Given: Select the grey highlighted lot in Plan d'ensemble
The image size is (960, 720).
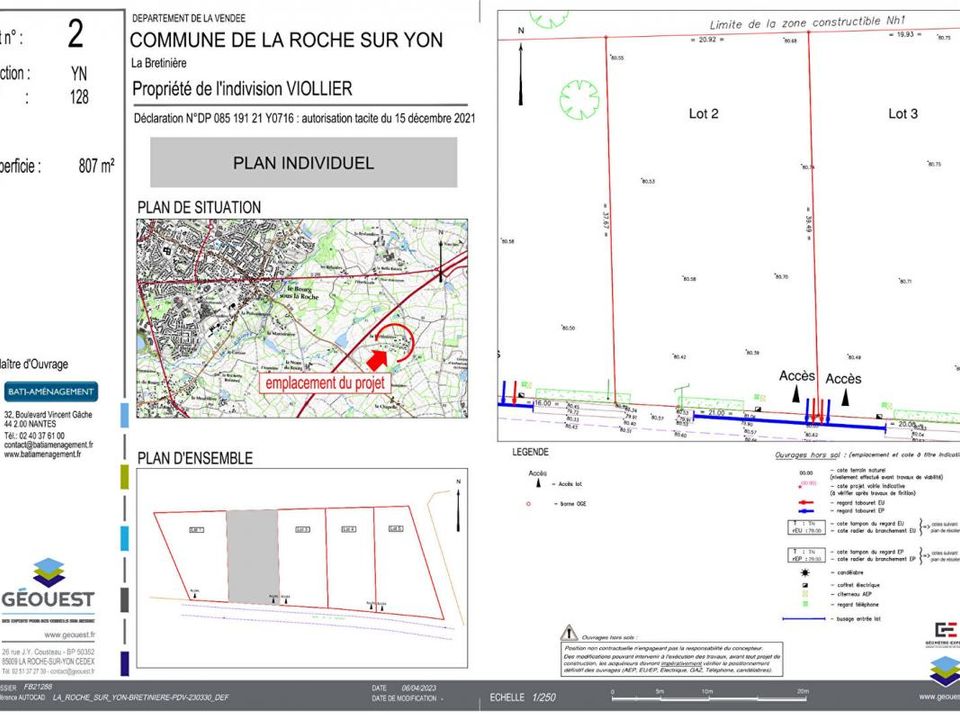Looking at the screenshot, I should 253,556.
